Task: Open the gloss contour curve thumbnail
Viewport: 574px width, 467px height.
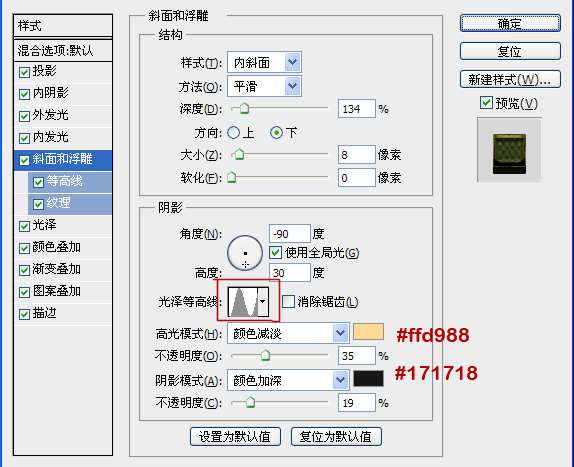Action: (243, 302)
